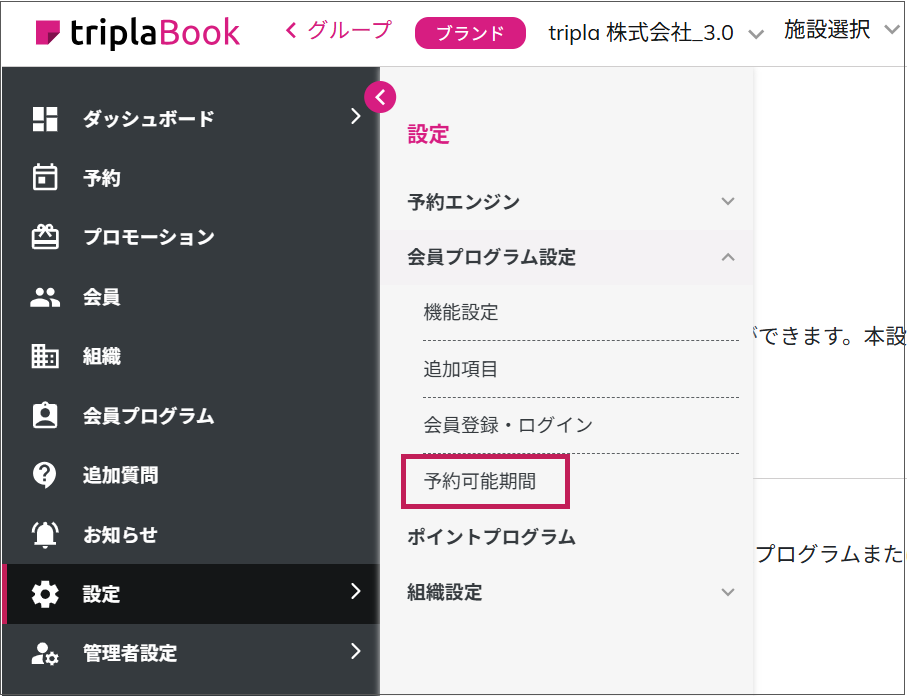Expand the 設定 sidebar chevron arrow
This screenshot has height=698, width=909.
click(356, 591)
